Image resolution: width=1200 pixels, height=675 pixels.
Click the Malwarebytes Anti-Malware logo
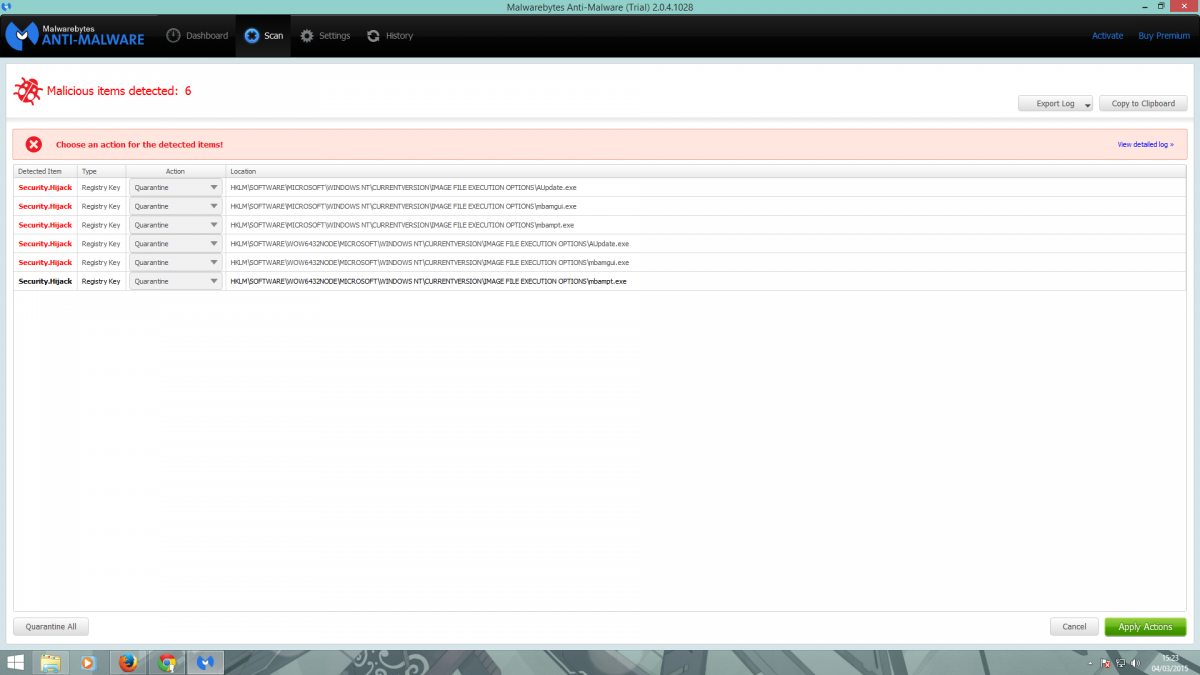(x=75, y=36)
